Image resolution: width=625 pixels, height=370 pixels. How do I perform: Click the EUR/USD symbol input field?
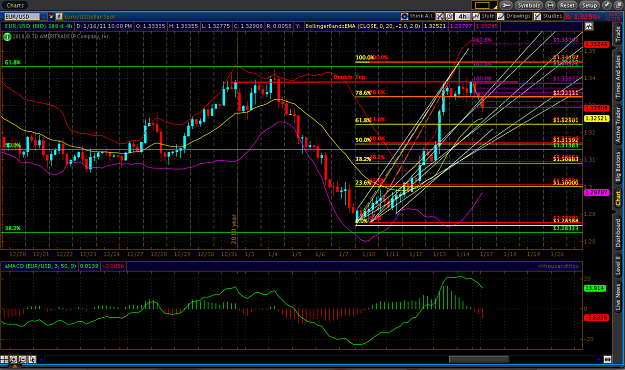click(x=22, y=16)
